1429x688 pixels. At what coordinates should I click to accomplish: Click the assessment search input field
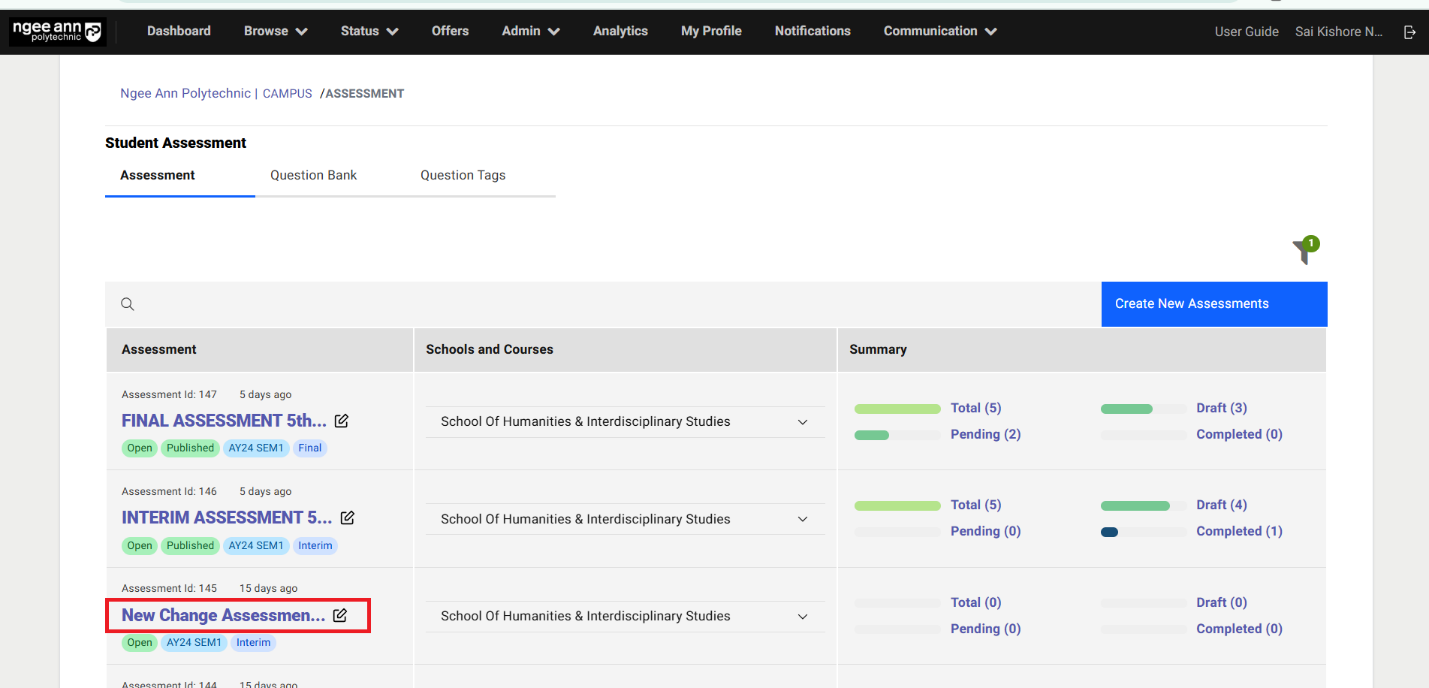600,304
